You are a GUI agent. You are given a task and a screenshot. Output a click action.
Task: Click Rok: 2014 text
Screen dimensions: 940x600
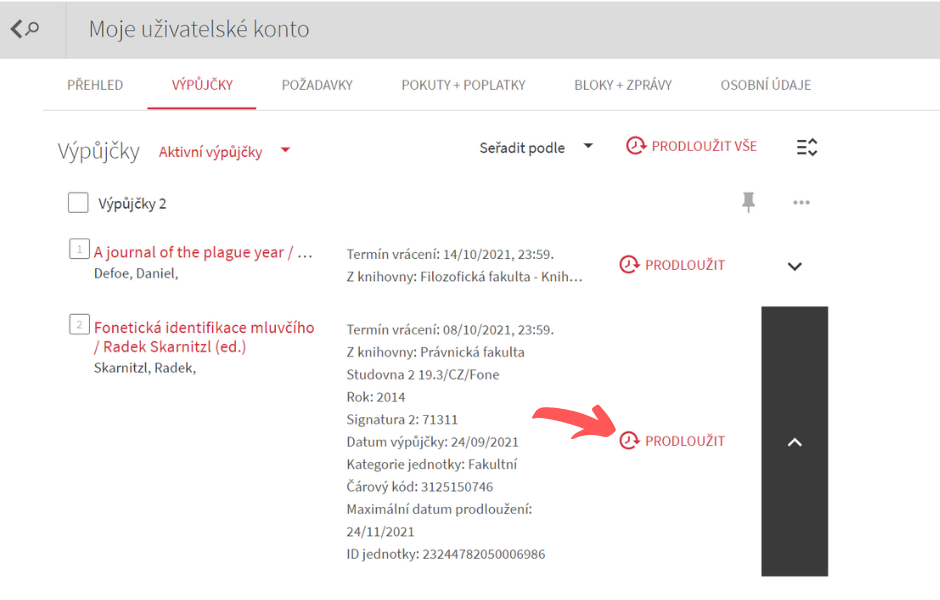pos(375,397)
